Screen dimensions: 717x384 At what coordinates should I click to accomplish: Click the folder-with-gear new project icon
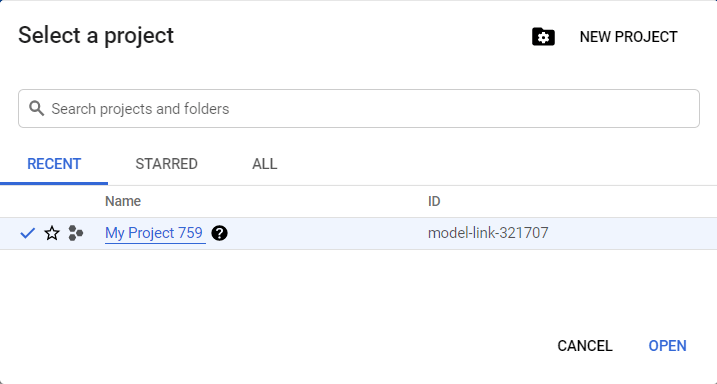coord(543,37)
